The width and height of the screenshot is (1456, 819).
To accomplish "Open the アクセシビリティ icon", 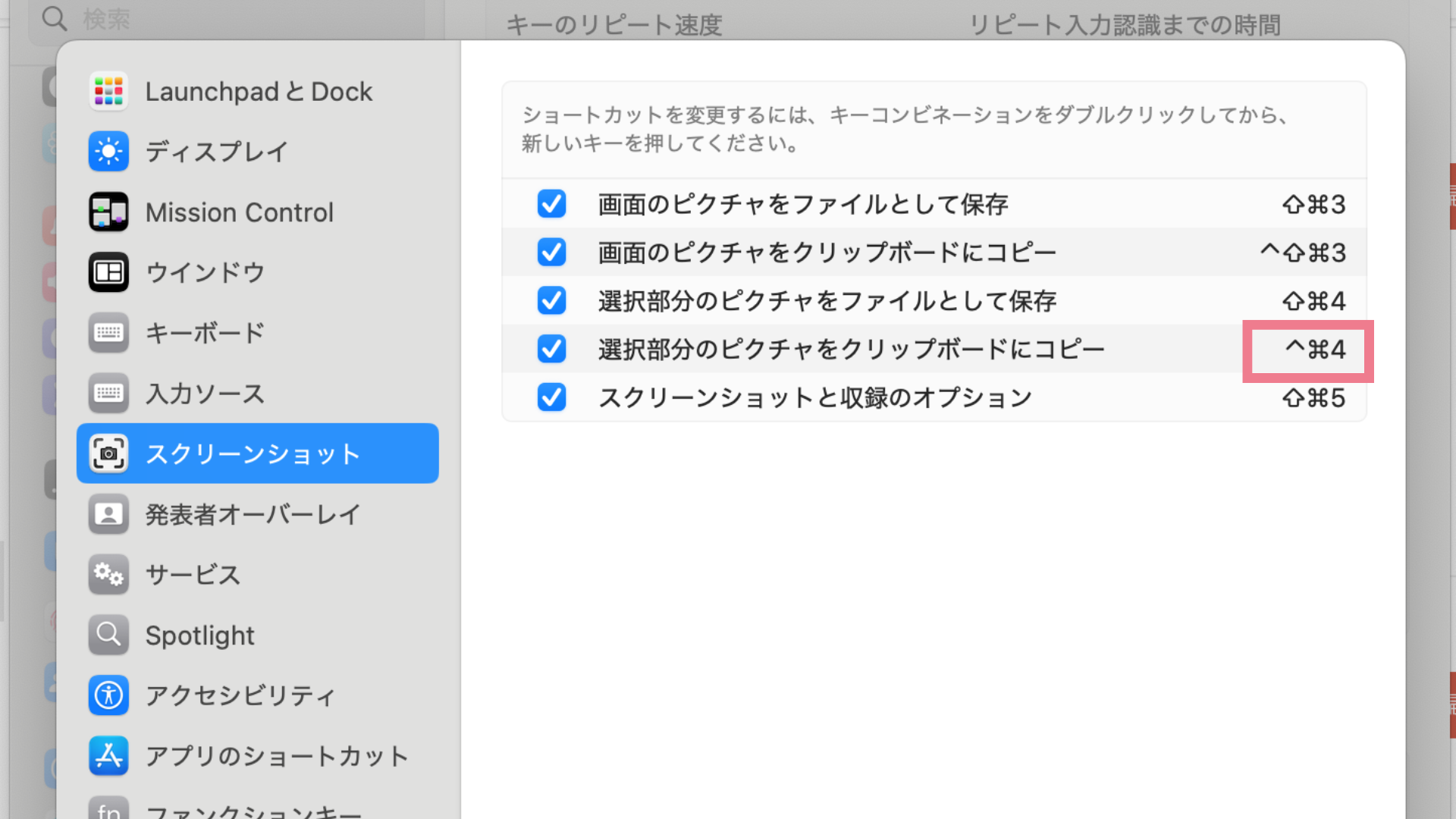I will [x=108, y=695].
